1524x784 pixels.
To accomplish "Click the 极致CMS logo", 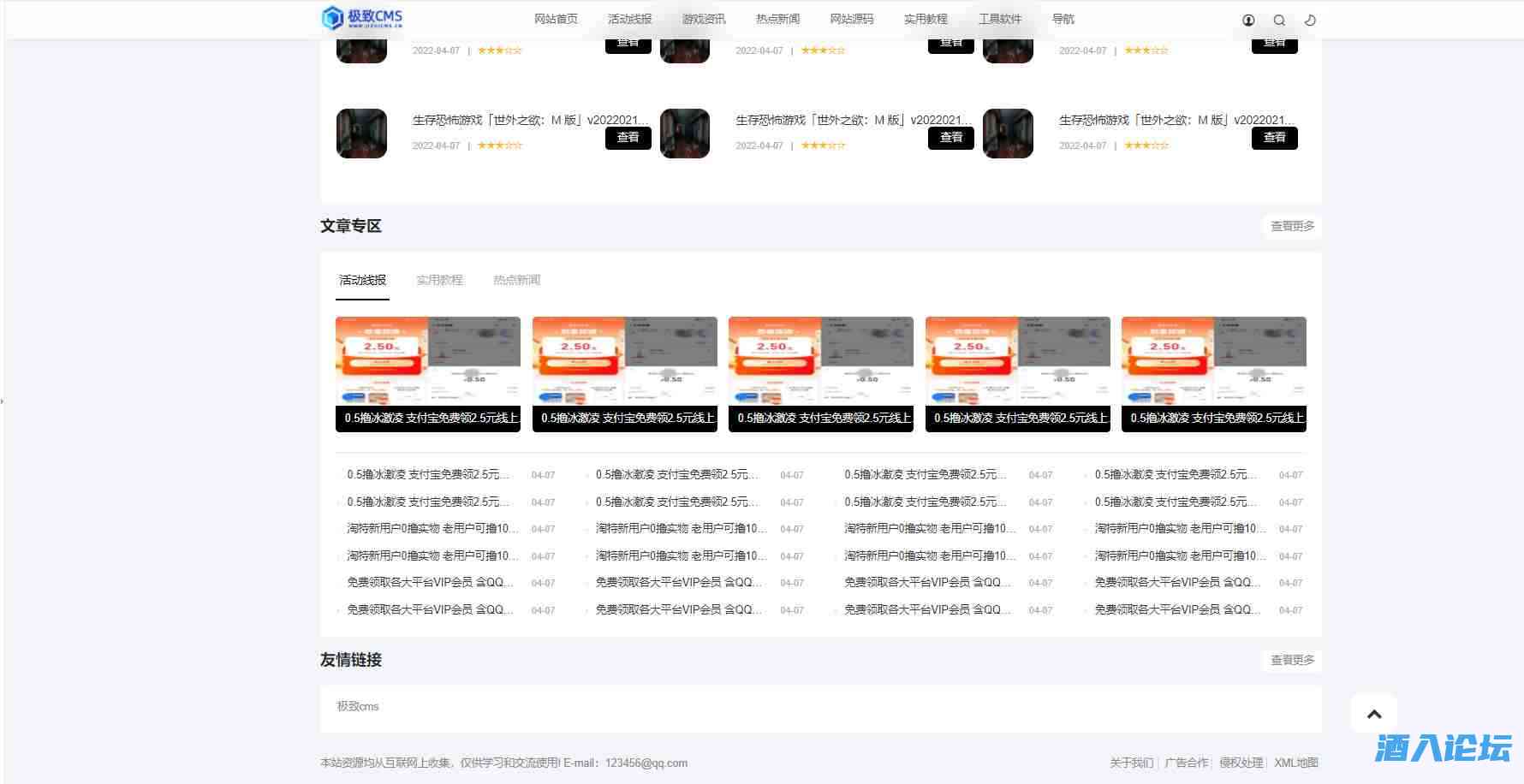I will pos(361,18).
